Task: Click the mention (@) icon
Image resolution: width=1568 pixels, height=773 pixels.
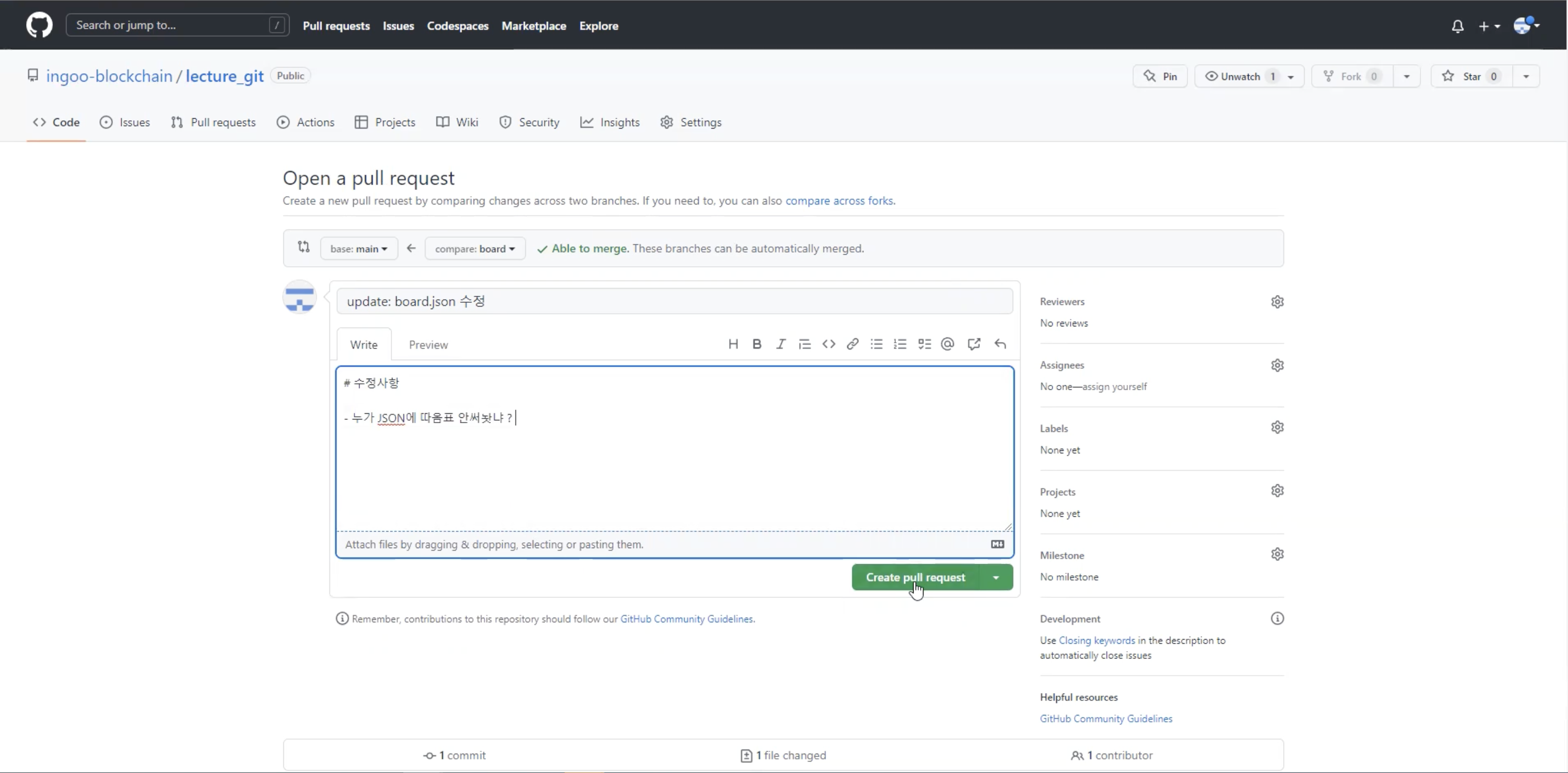Action: (x=947, y=344)
